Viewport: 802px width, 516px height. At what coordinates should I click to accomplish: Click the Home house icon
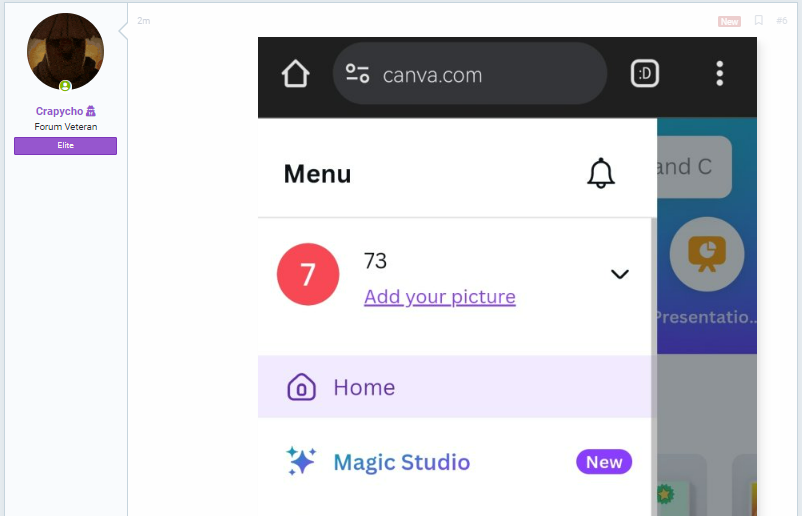[x=301, y=387]
